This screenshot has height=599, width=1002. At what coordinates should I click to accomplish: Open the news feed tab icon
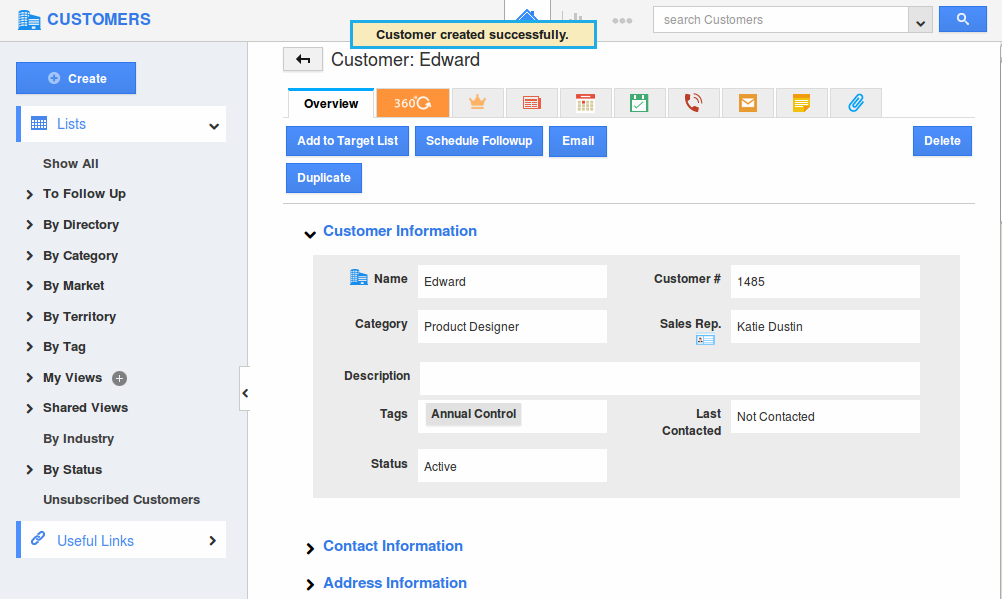coord(532,103)
